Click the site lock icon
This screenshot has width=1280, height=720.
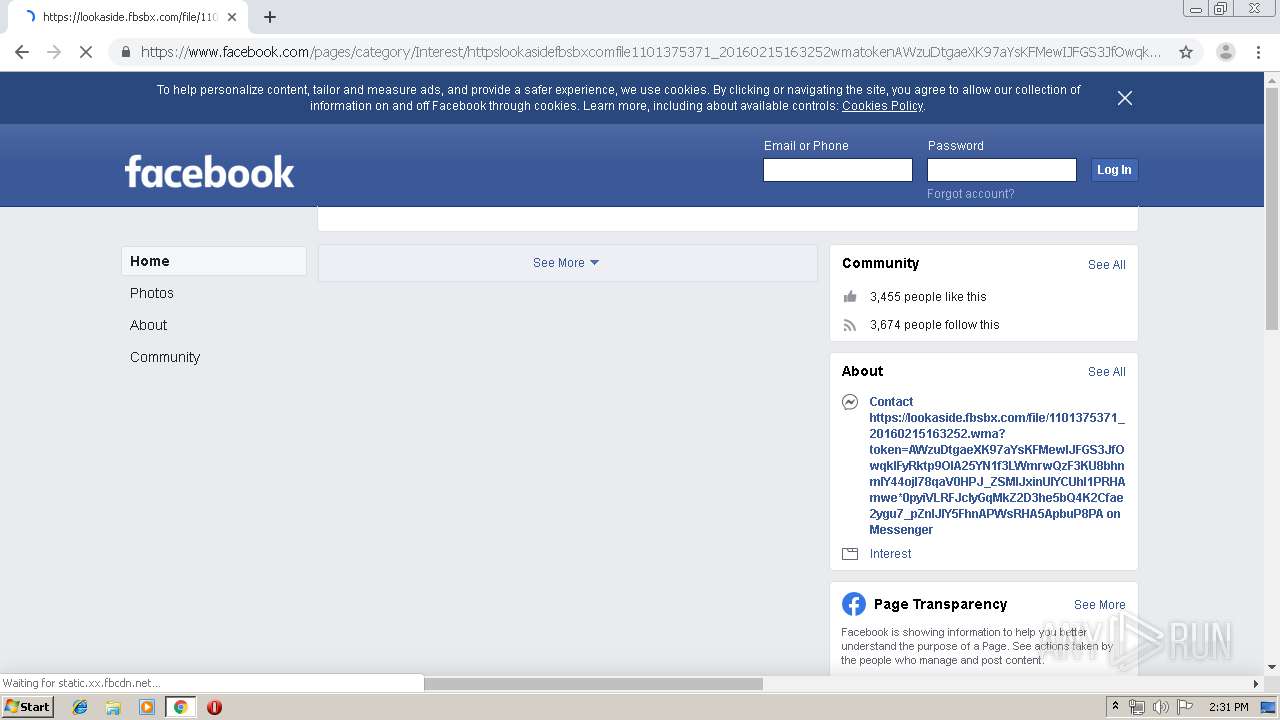125,52
